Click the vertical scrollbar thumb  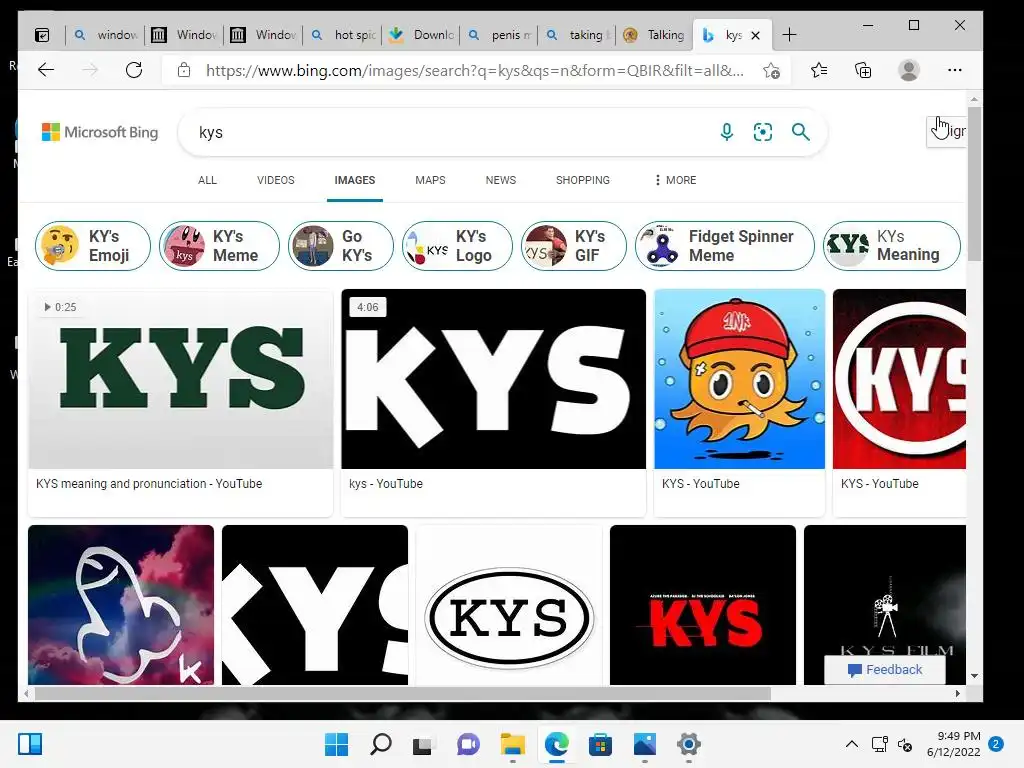[x=974, y=185]
